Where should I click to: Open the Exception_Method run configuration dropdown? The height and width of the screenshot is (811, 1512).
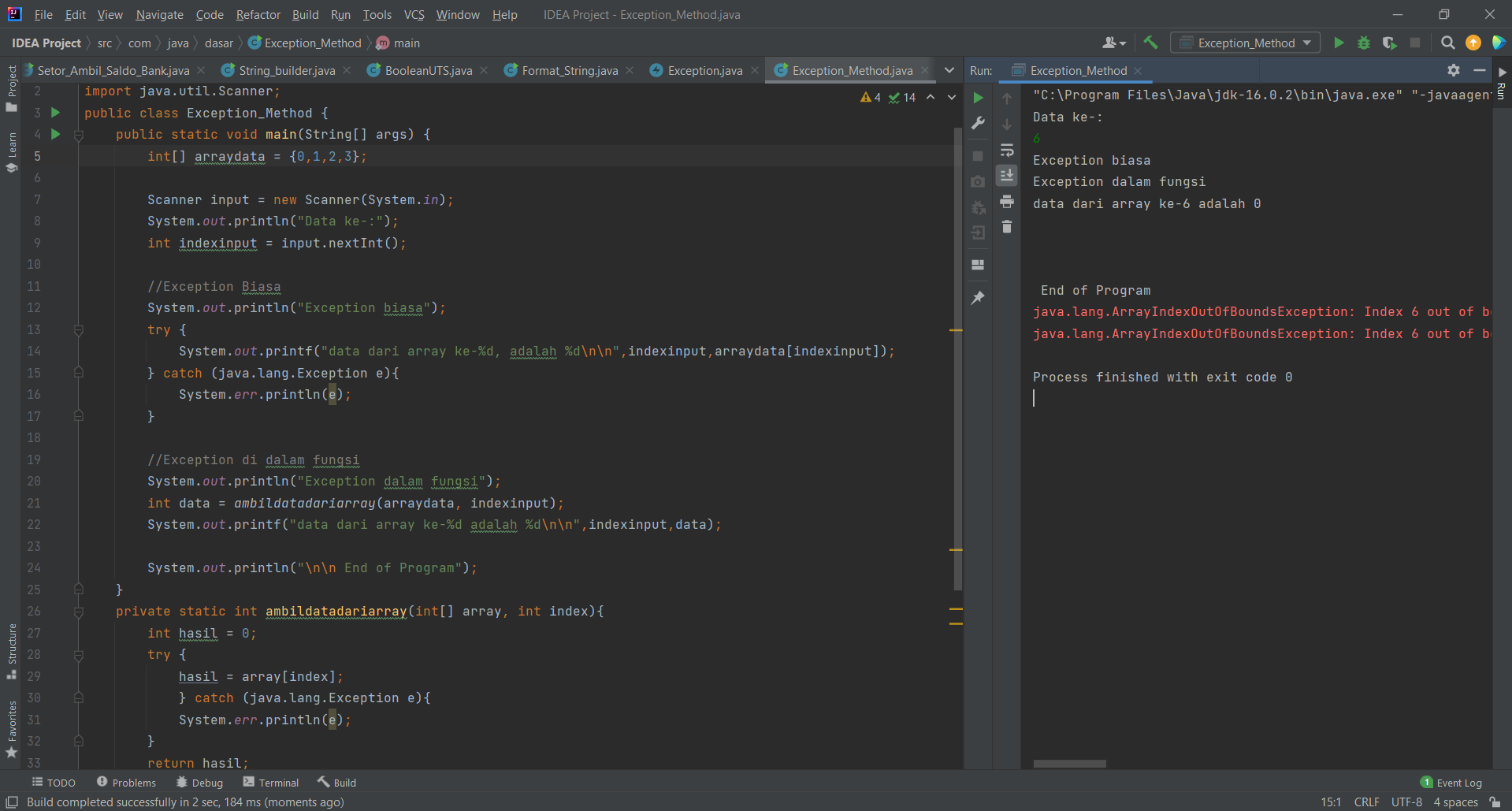click(x=1245, y=43)
